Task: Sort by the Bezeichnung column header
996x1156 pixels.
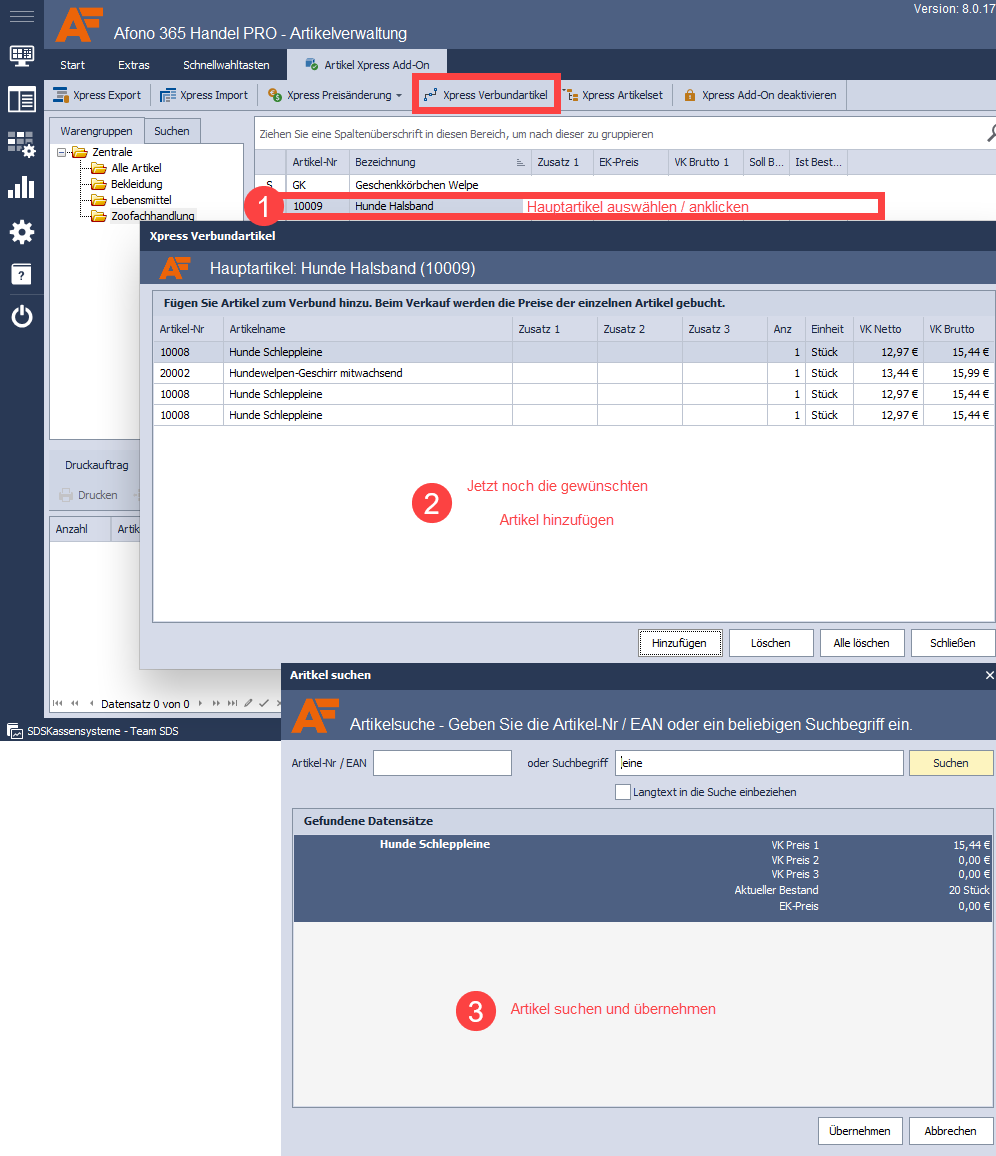Action: click(440, 162)
